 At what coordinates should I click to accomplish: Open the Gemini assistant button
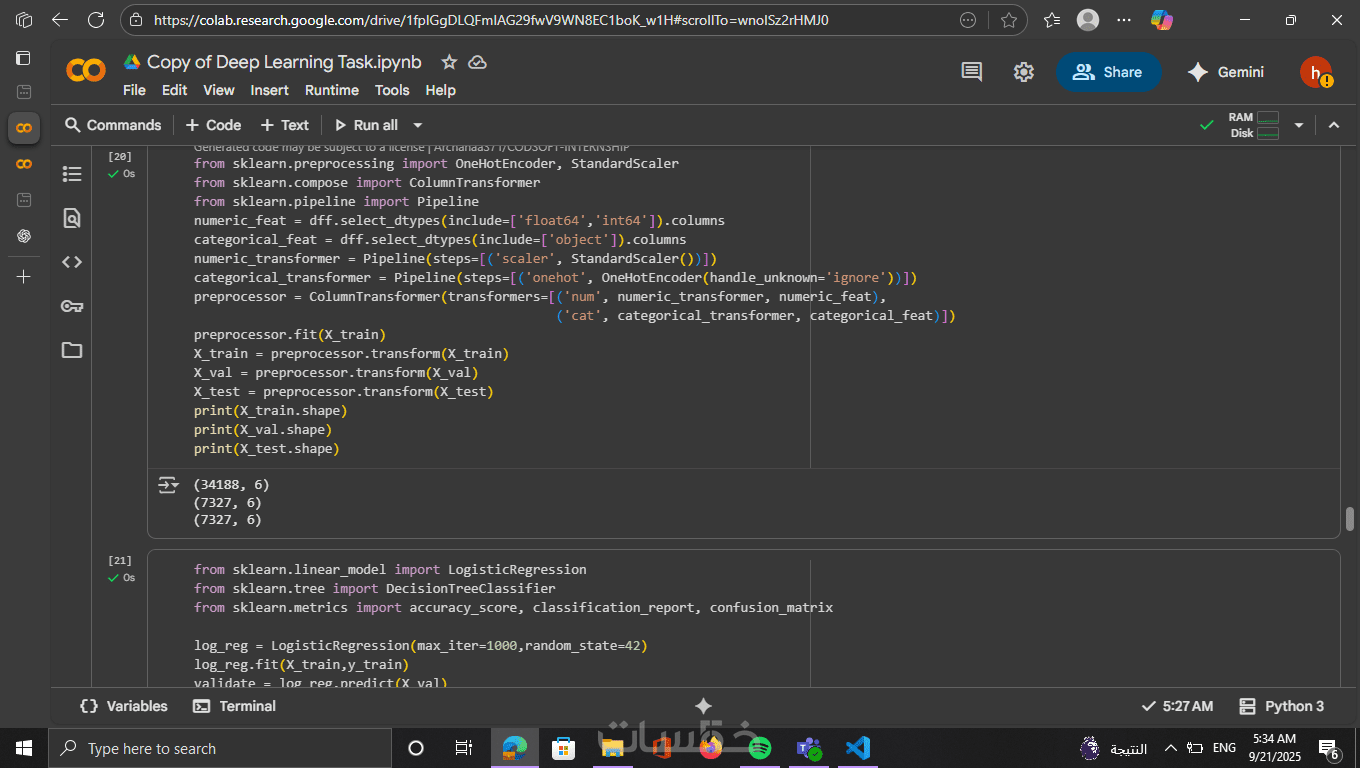(1226, 72)
